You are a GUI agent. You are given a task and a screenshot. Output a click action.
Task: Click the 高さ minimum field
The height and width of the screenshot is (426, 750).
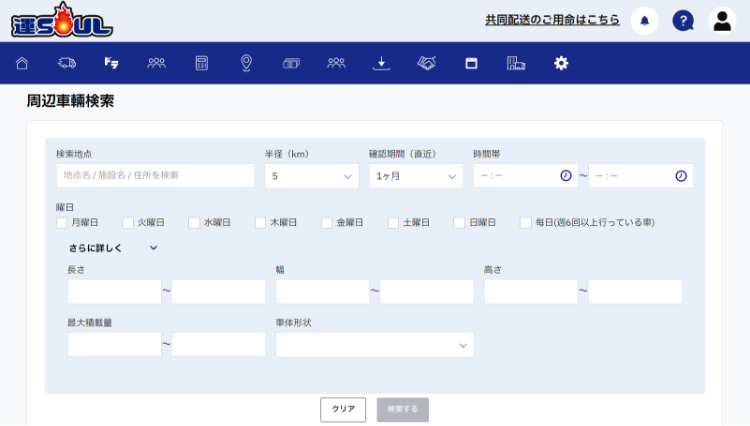tap(531, 292)
